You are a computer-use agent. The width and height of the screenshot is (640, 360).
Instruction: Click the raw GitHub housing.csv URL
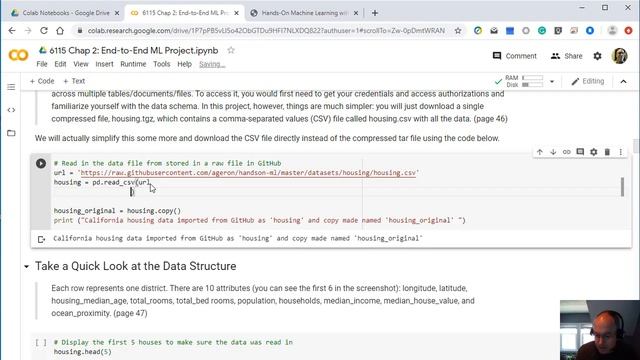pyautogui.click(x=248, y=173)
